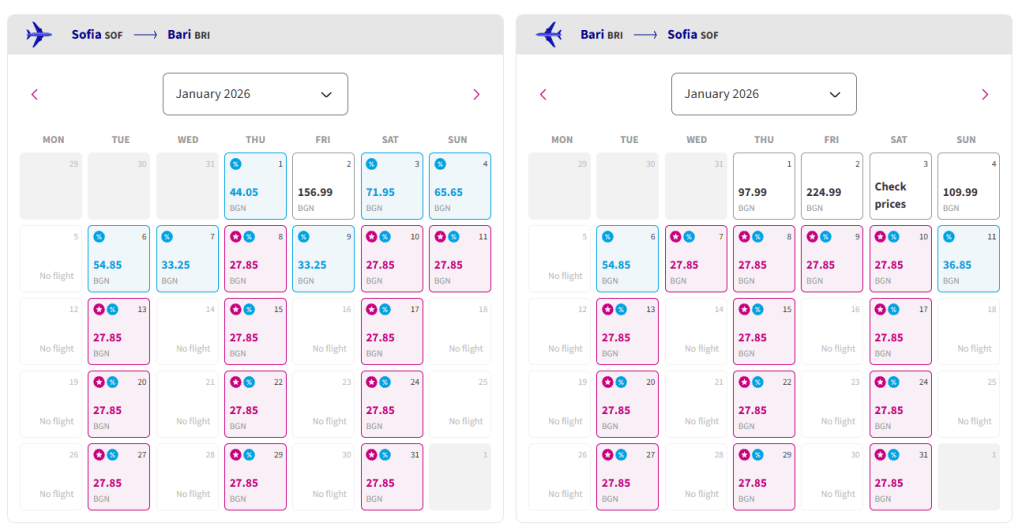Click discount percent icon on outbound January 1

pos(236,164)
